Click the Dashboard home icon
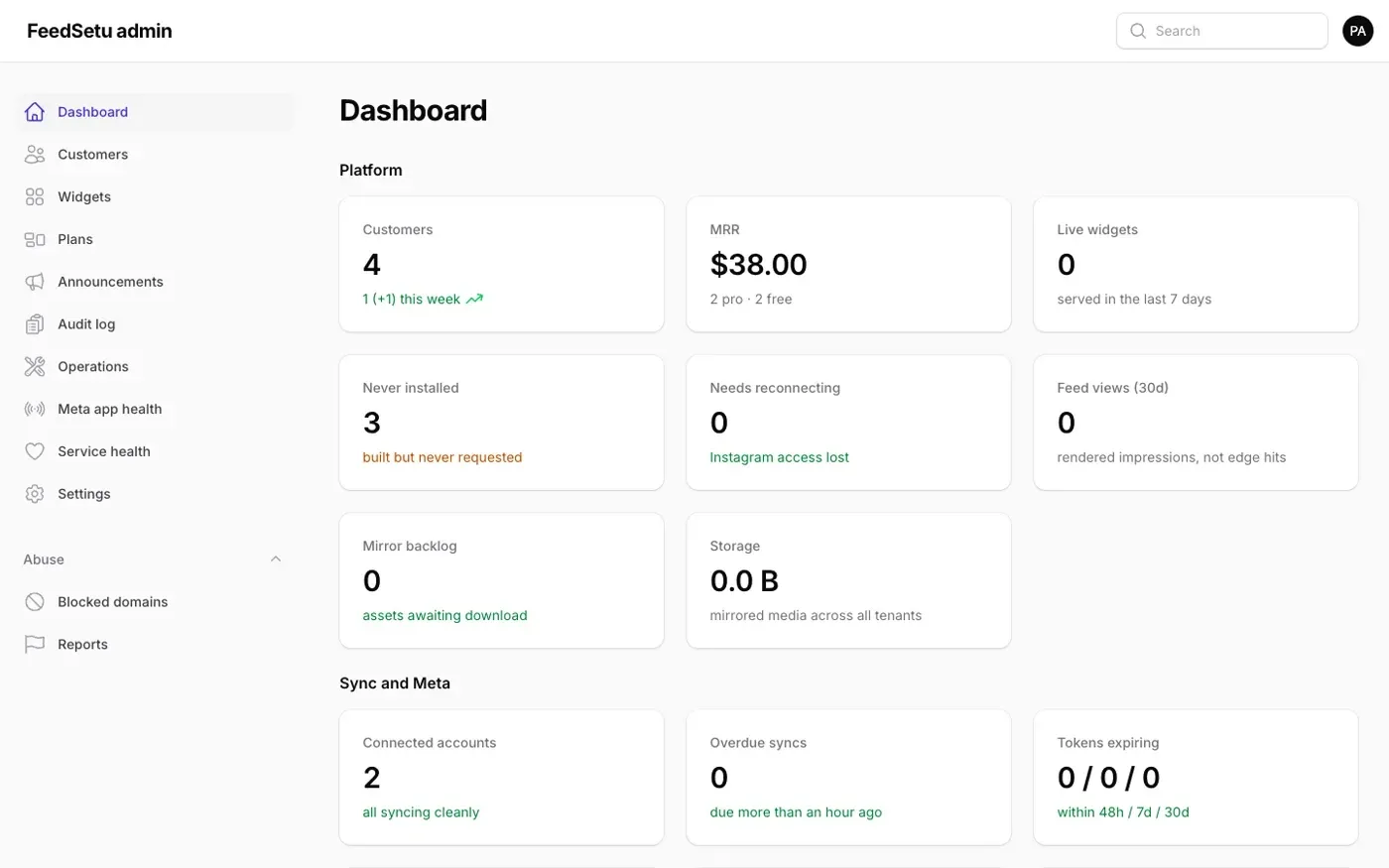The height and width of the screenshot is (868, 1389). pos(35,112)
